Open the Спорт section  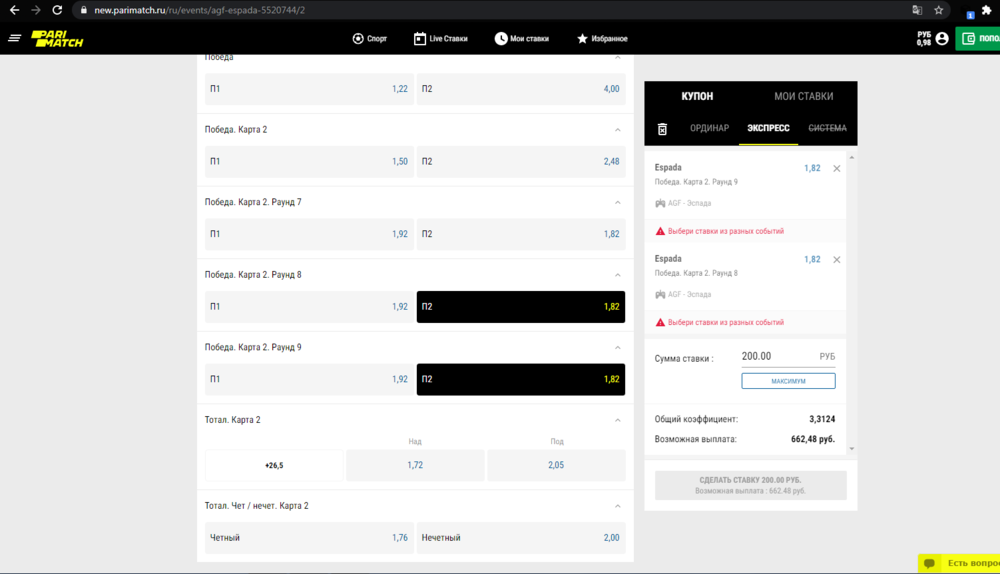point(370,39)
